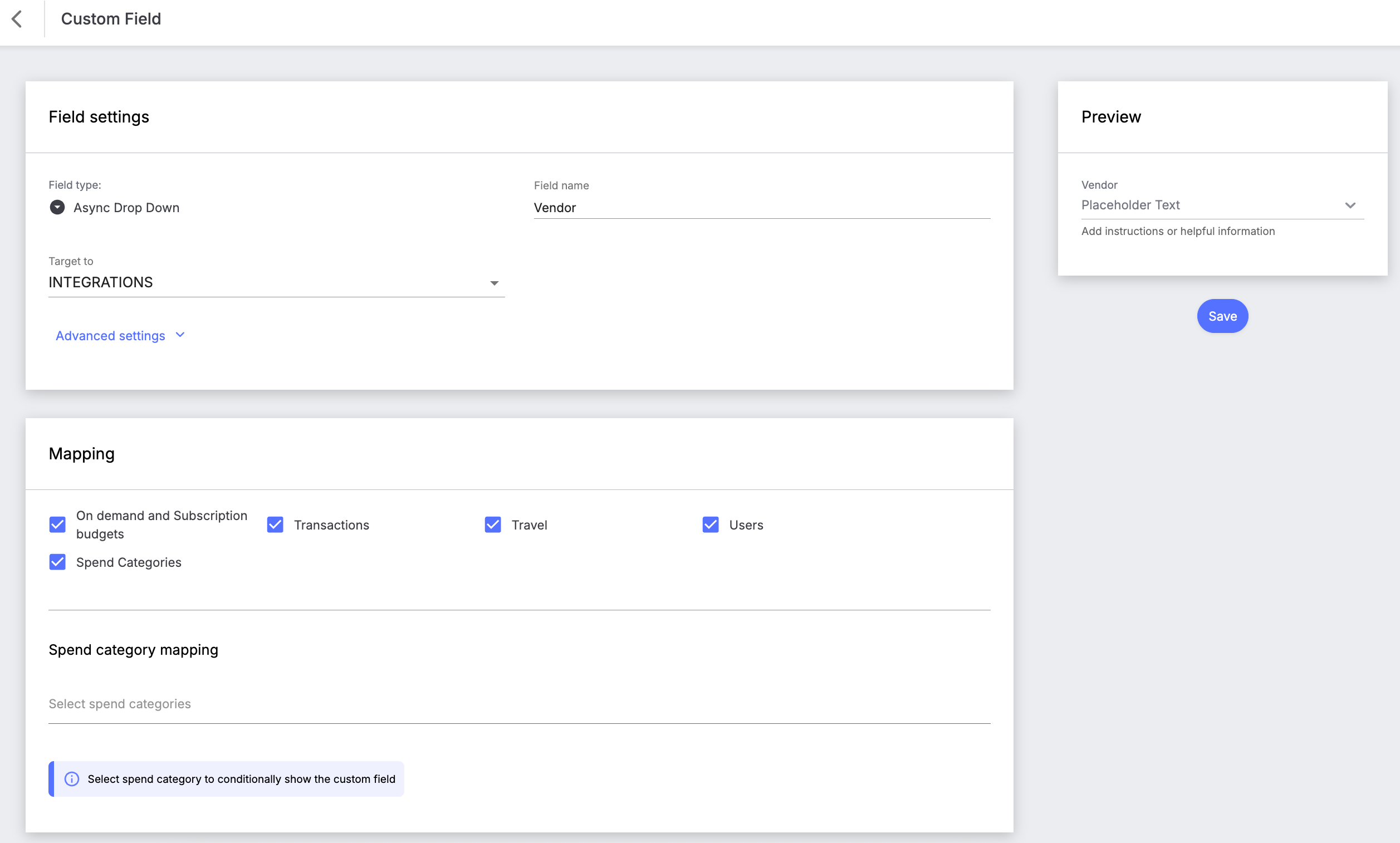The width and height of the screenshot is (1400, 843).
Task: Click the Save button
Action: tap(1222, 316)
